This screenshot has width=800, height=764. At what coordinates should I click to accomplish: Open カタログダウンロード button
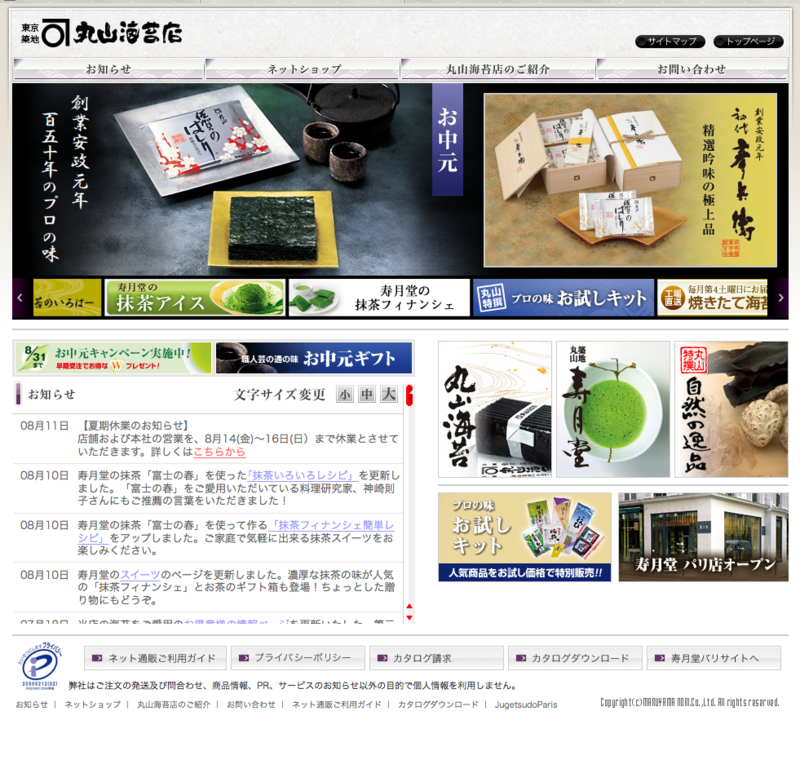(x=575, y=658)
